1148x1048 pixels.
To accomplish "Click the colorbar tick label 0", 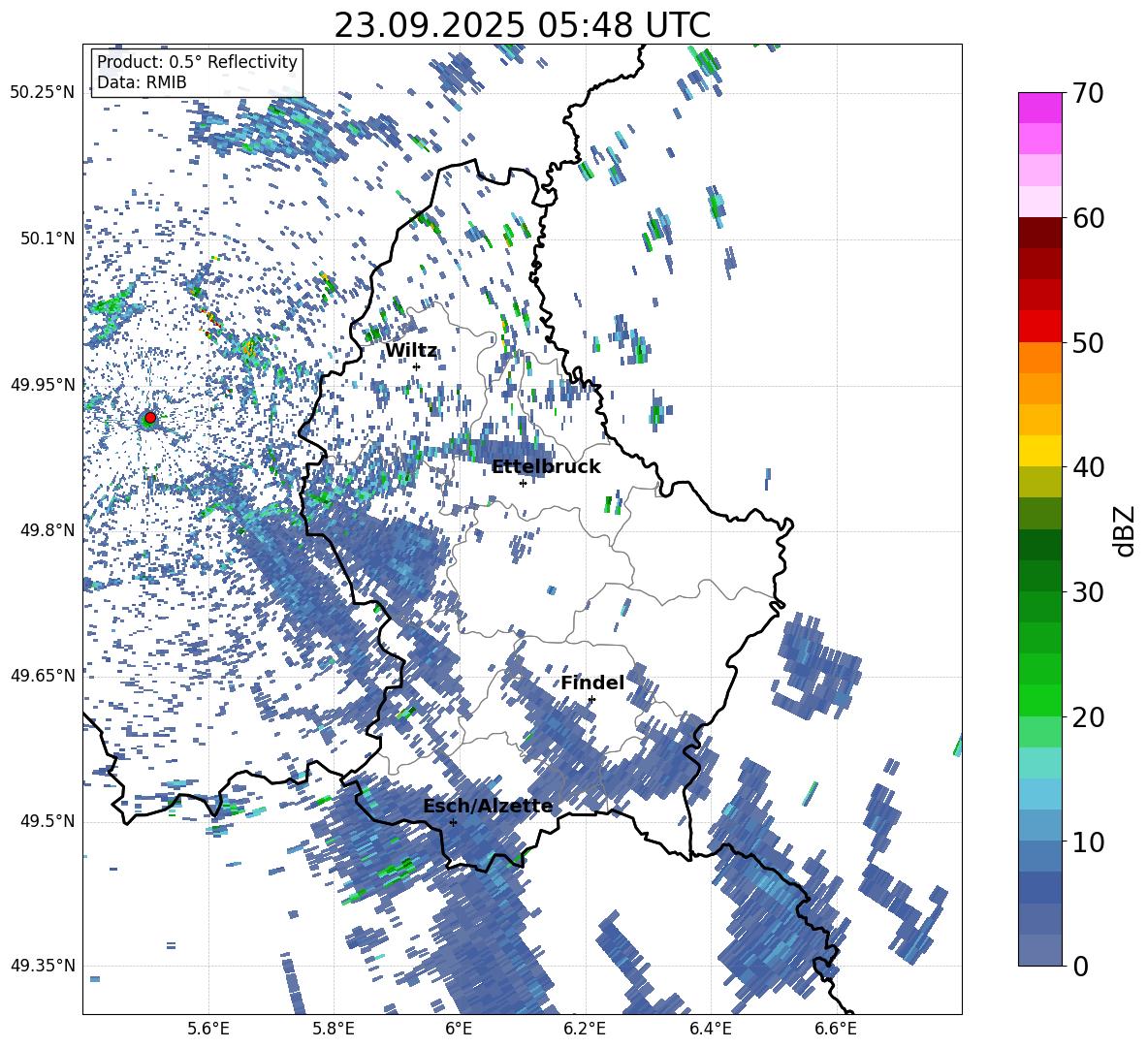I will coord(1081,967).
